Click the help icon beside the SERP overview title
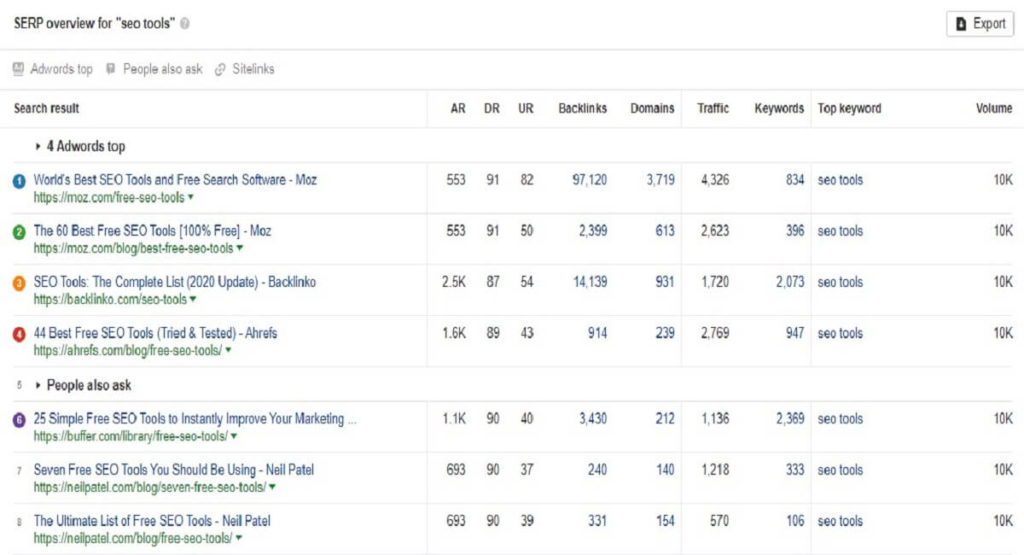Screen dimensions: 1024x555 tap(185, 24)
